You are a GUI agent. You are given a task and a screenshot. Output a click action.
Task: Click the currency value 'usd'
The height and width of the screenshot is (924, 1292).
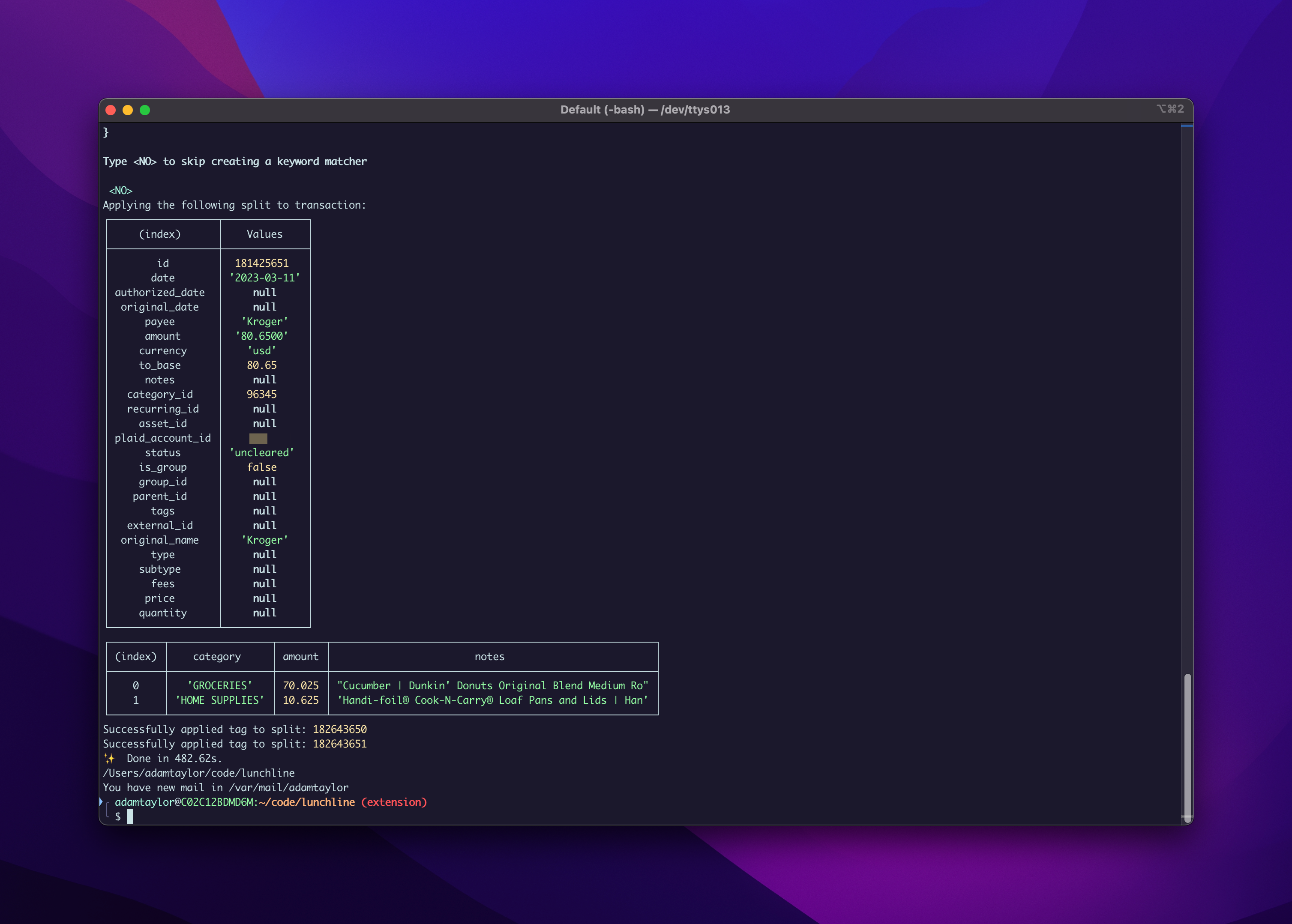click(x=262, y=350)
